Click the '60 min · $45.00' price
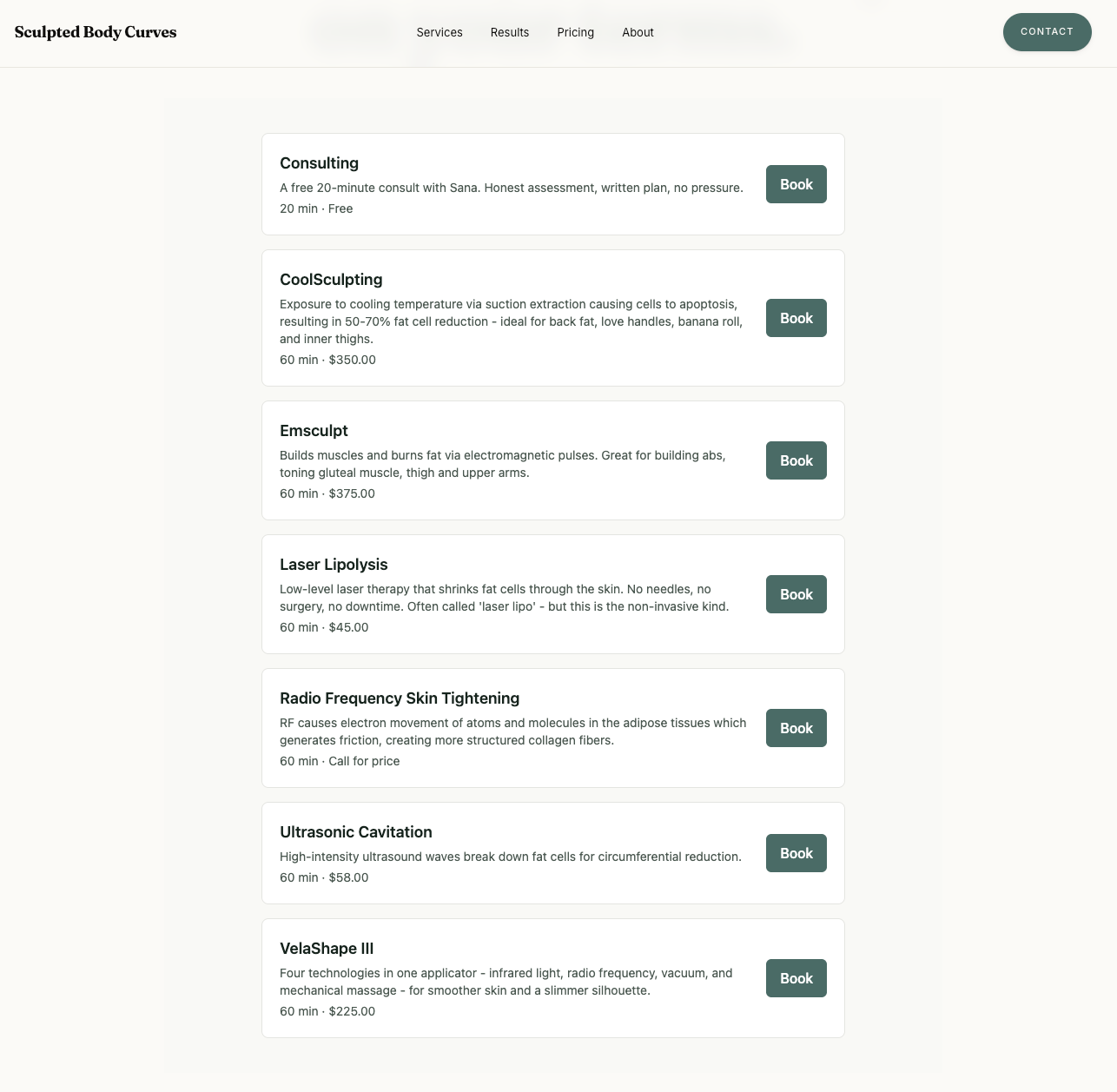The image size is (1117, 1092). (324, 627)
